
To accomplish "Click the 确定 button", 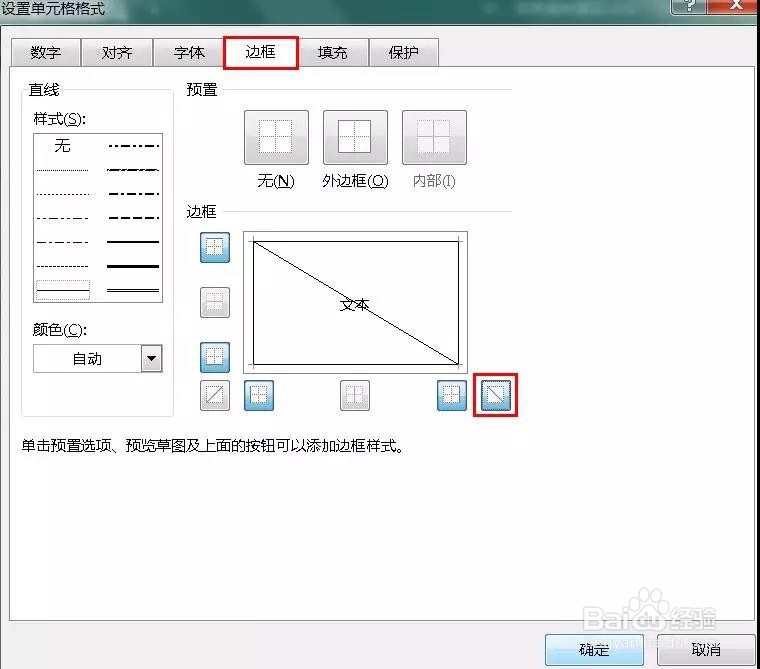I will tap(594, 650).
